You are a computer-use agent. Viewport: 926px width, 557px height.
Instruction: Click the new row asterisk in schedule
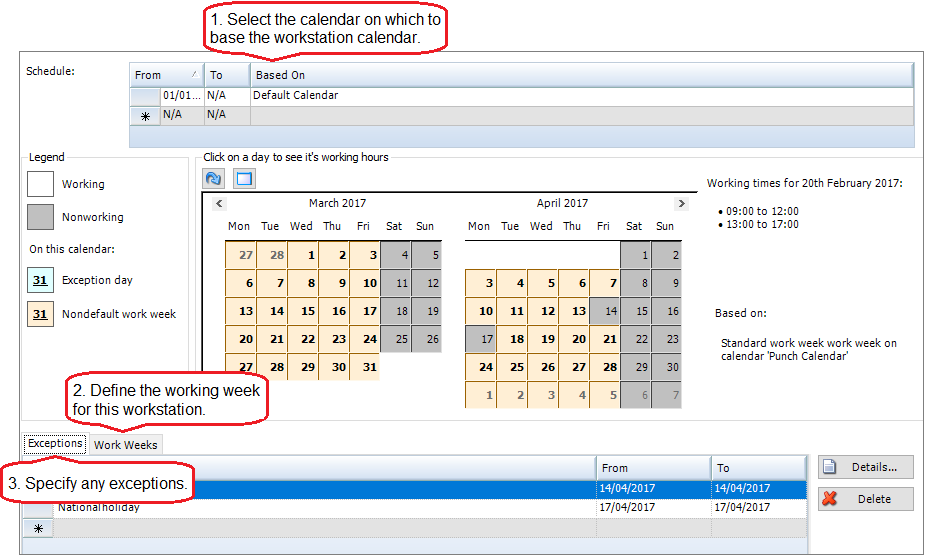145,116
